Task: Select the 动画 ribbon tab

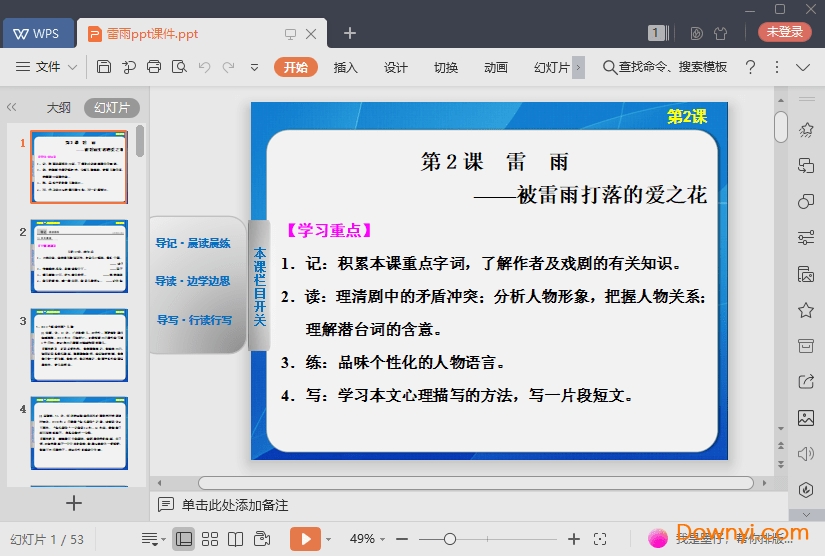Action: pos(496,67)
